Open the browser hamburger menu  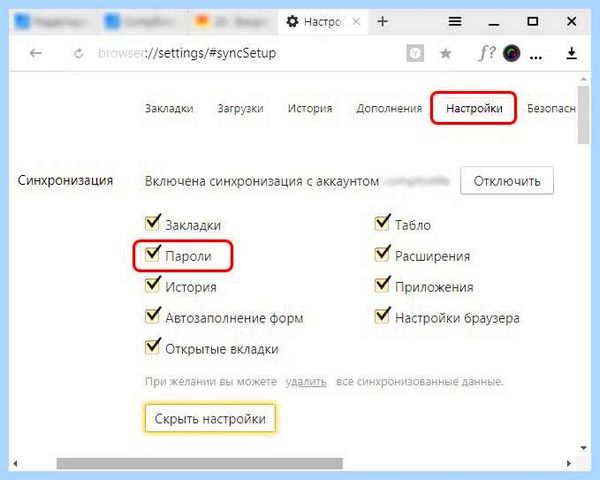point(455,21)
